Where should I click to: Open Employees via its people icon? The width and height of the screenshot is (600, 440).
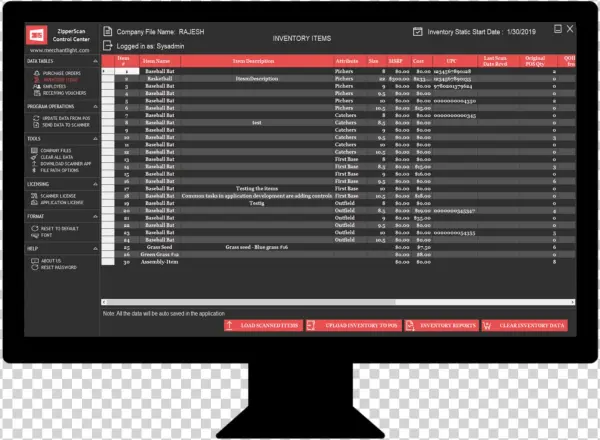pyautogui.click(x=37, y=86)
